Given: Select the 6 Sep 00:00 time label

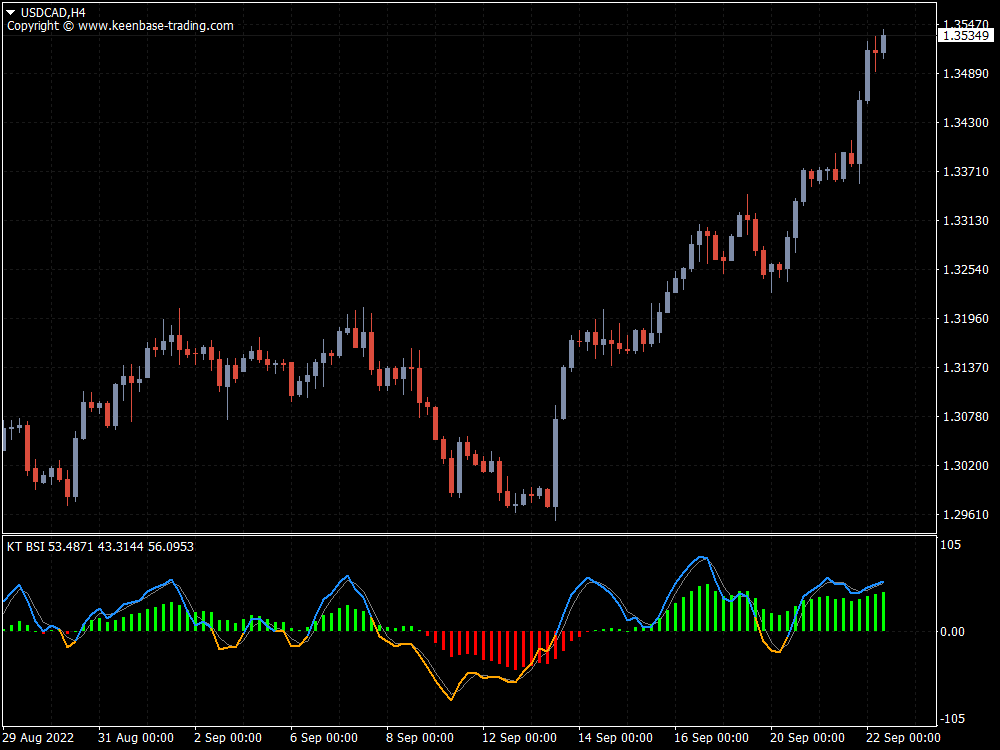Looking at the screenshot, I should pyautogui.click(x=324, y=738).
